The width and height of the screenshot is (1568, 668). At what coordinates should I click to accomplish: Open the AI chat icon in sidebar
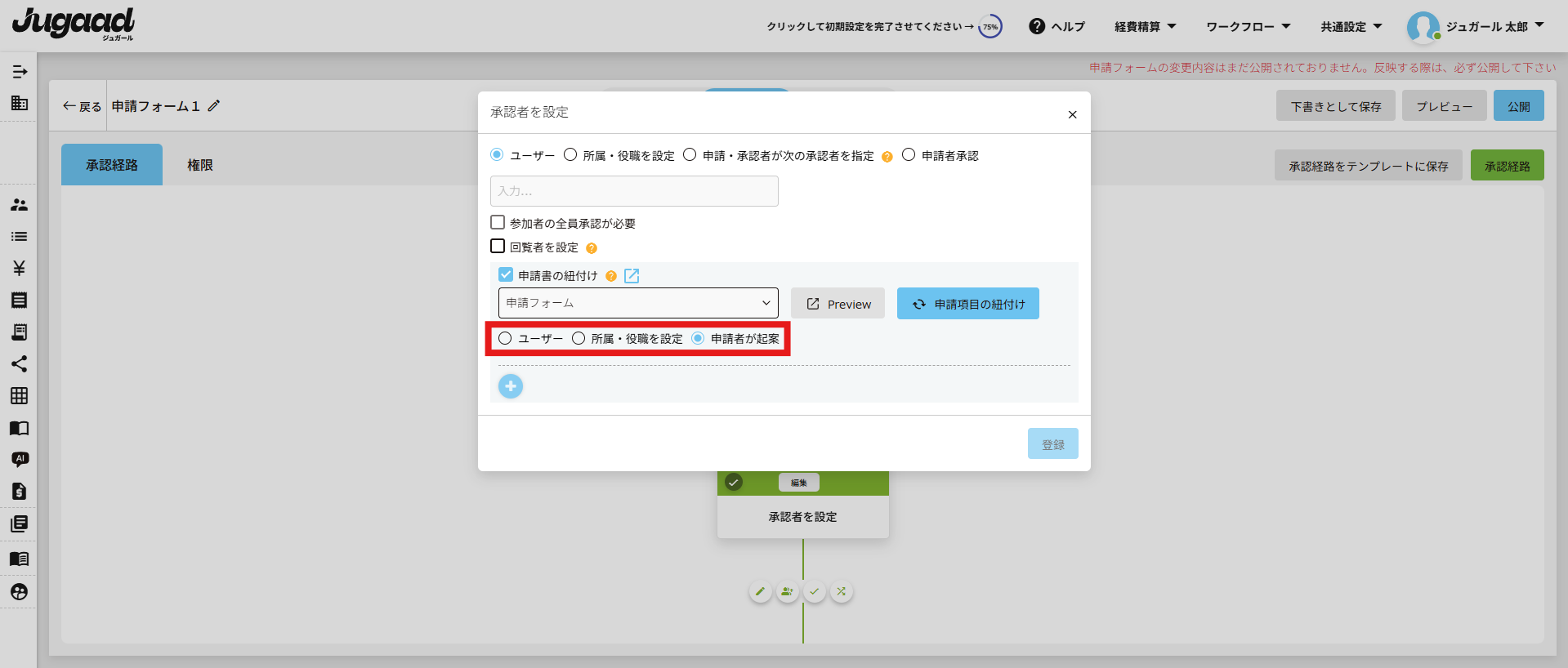click(20, 459)
